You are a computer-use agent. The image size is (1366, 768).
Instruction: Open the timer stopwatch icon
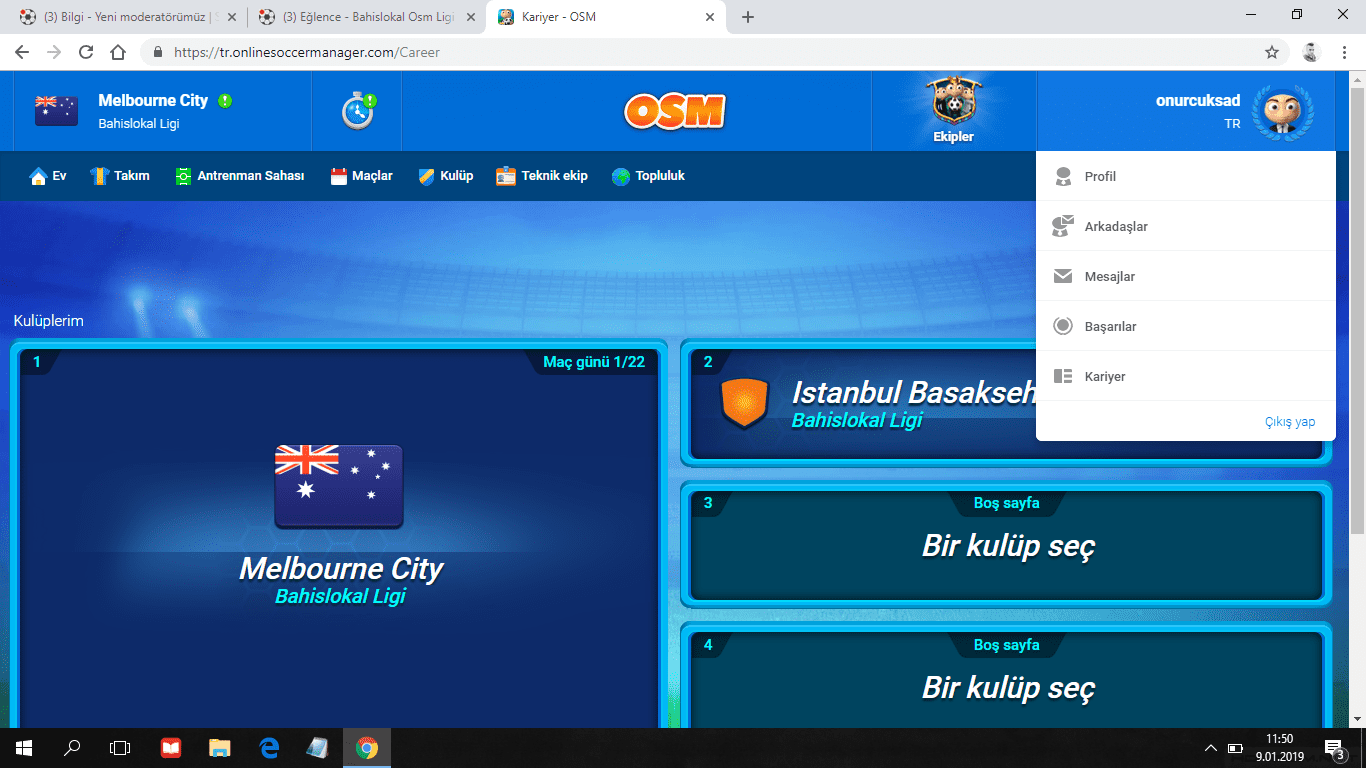coord(358,111)
